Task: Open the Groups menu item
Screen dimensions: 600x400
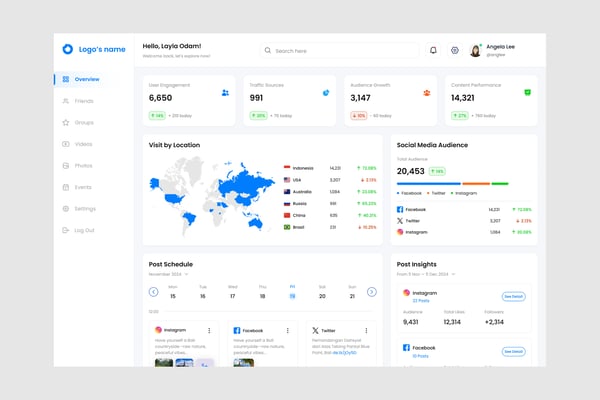Action: click(x=78, y=122)
